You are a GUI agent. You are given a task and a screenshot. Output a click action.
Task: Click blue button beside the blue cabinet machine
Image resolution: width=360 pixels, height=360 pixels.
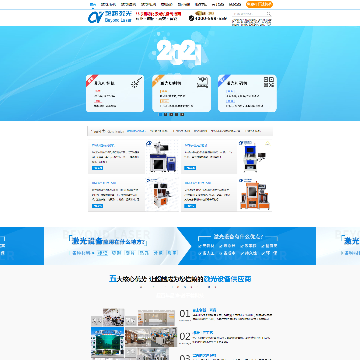[x=190, y=168]
